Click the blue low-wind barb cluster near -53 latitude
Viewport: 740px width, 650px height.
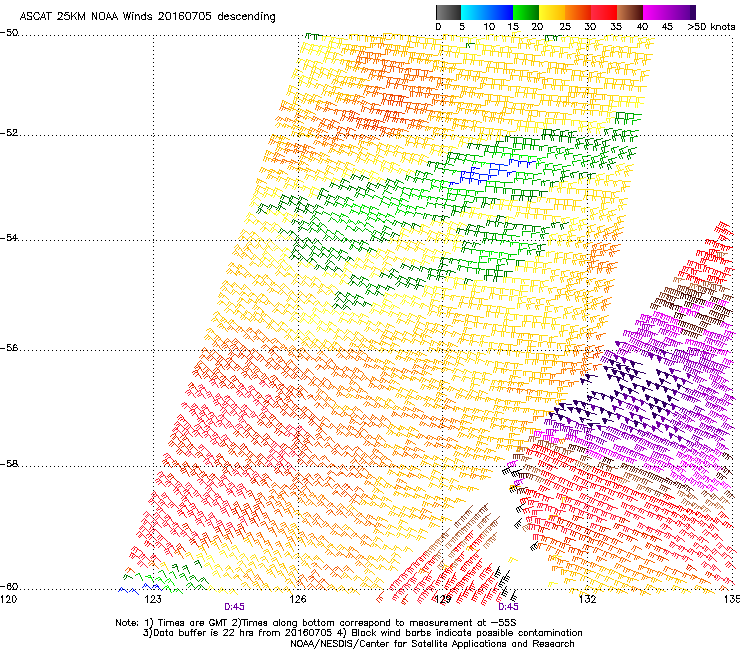click(x=492, y=172)
